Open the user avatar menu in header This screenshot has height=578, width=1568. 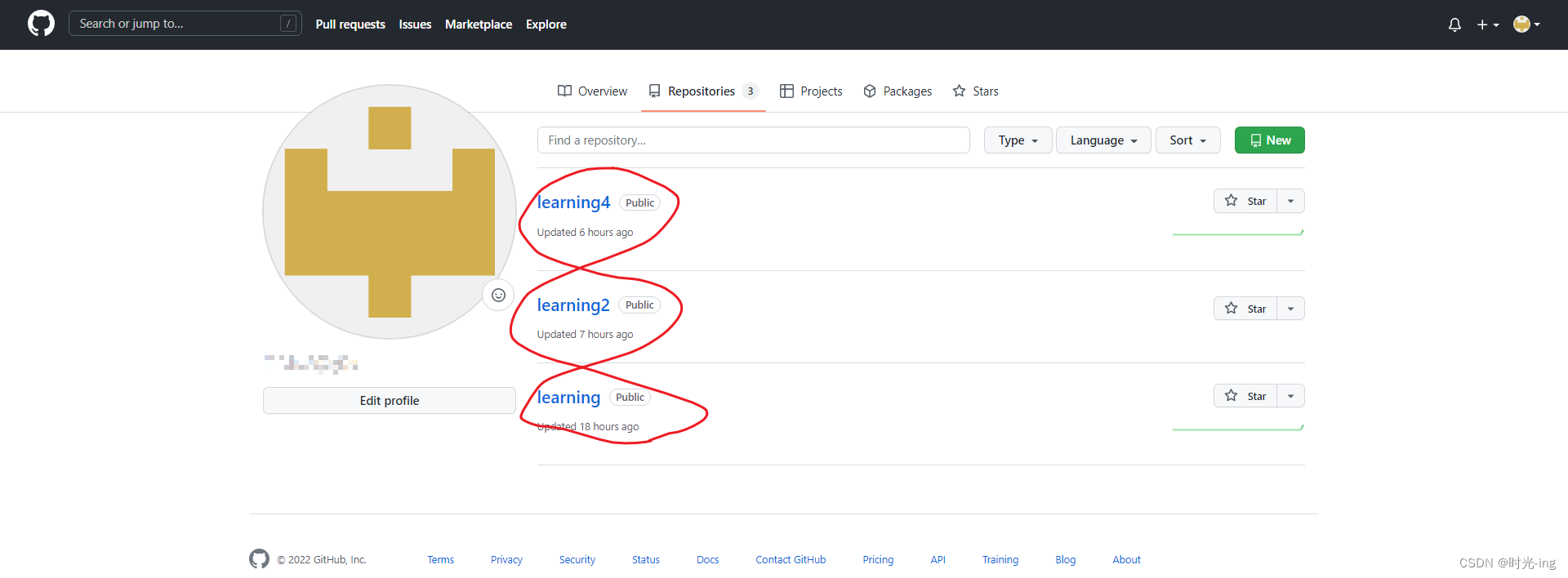[1526, 24]
